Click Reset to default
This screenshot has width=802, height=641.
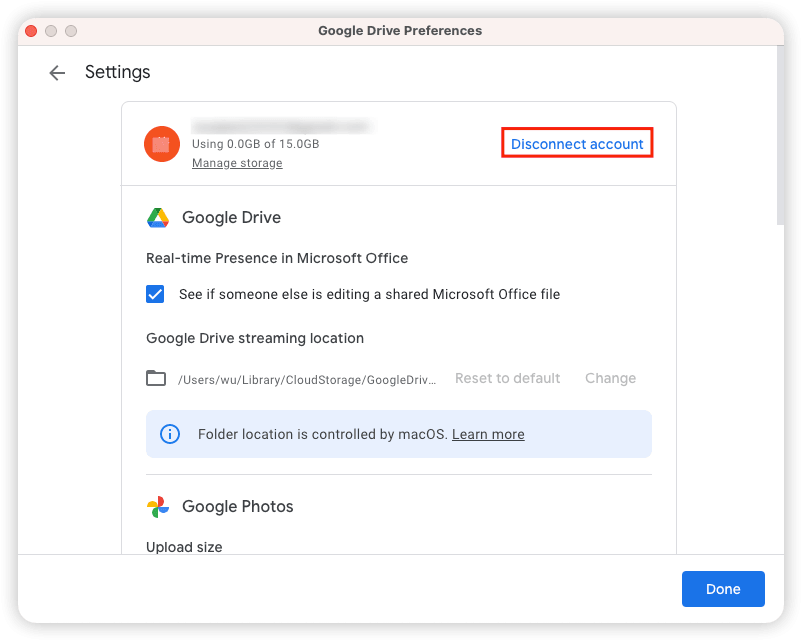tap(507, 378)
